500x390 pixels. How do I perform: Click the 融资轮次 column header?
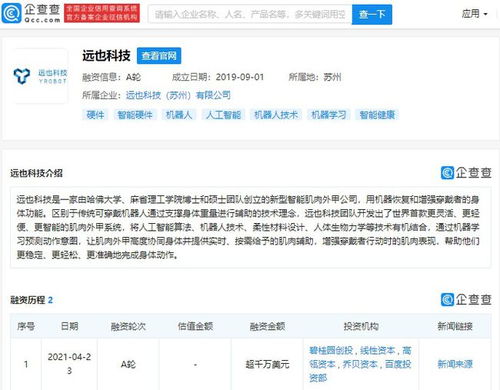point(128,326)
